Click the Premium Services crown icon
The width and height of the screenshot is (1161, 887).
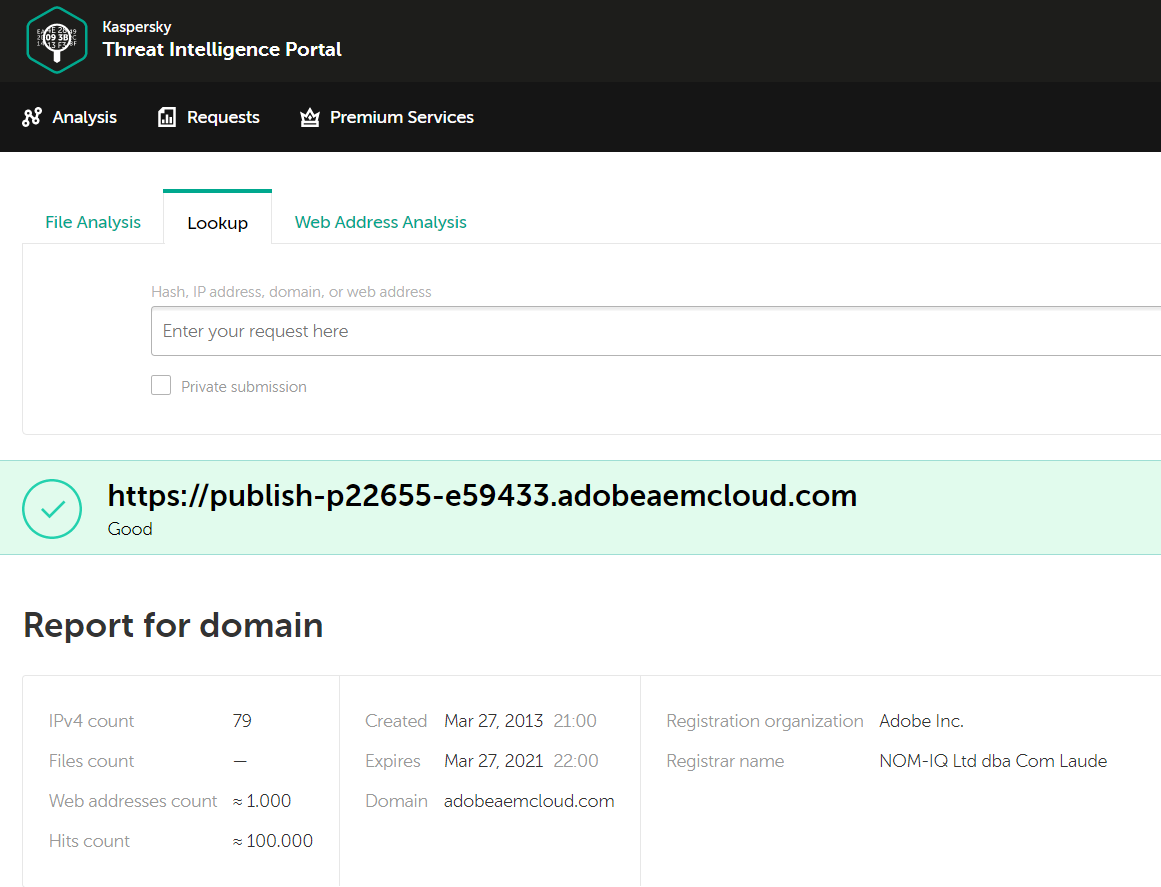pyautogui.click(x=310, y=117)
